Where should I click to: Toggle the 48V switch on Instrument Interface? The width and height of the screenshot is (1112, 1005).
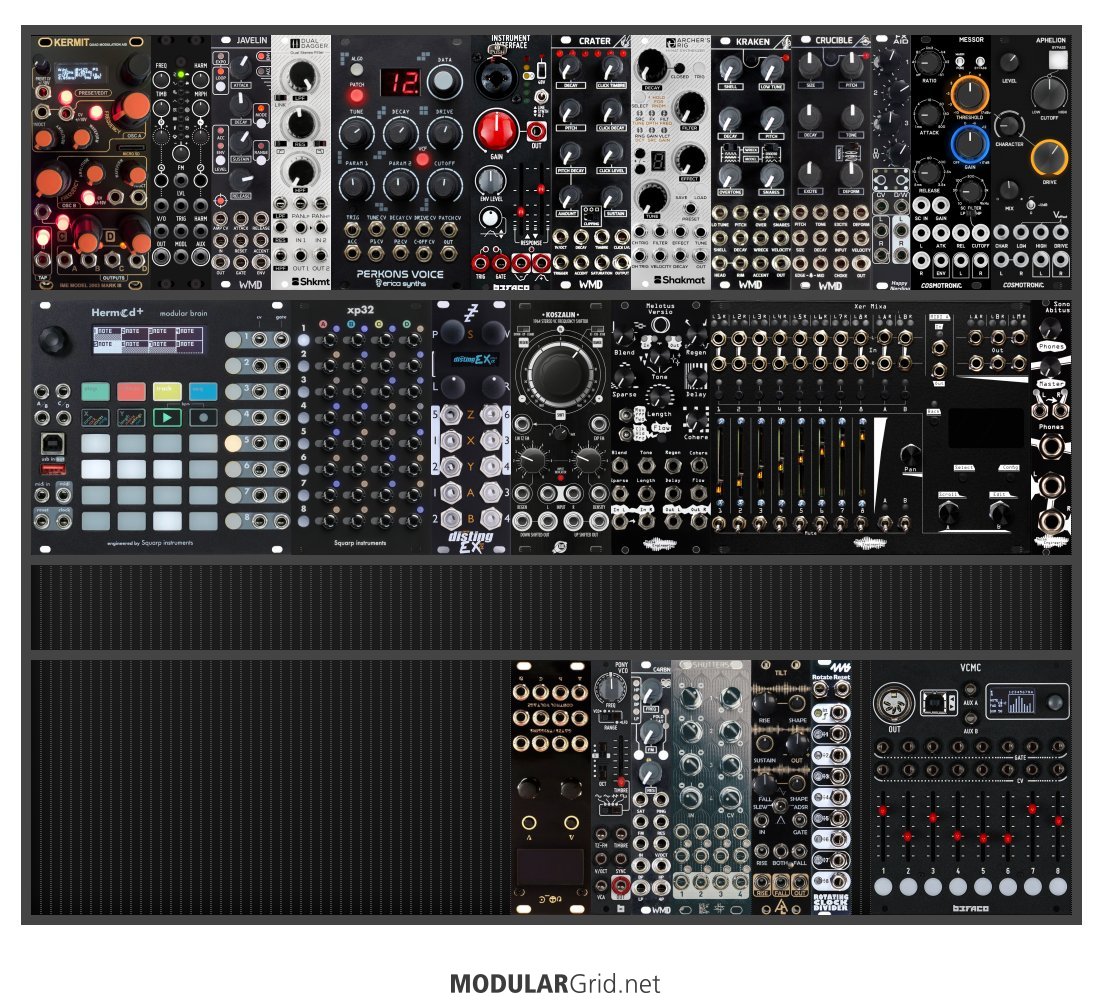click(x=541, y=70)
